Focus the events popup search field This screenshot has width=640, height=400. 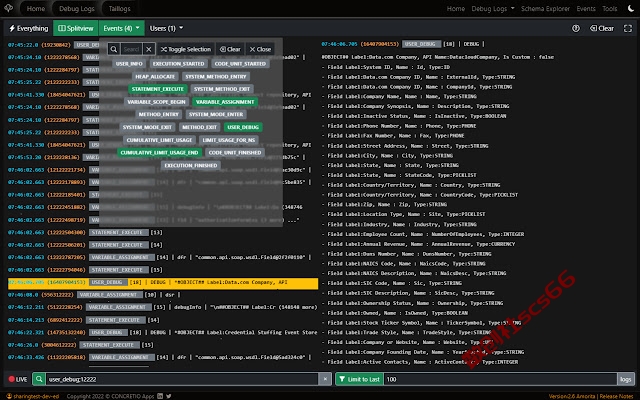131,49
